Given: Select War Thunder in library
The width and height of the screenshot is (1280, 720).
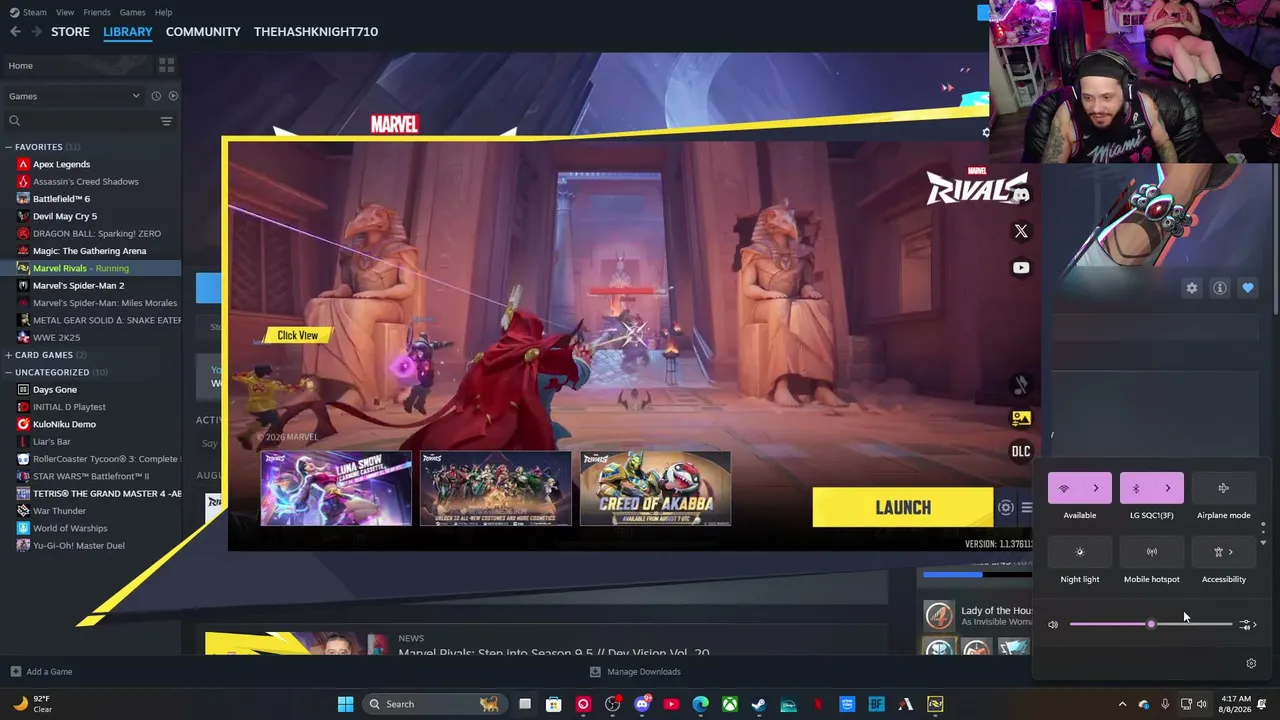Looking at the screenshot, I should tap(59, 511).
